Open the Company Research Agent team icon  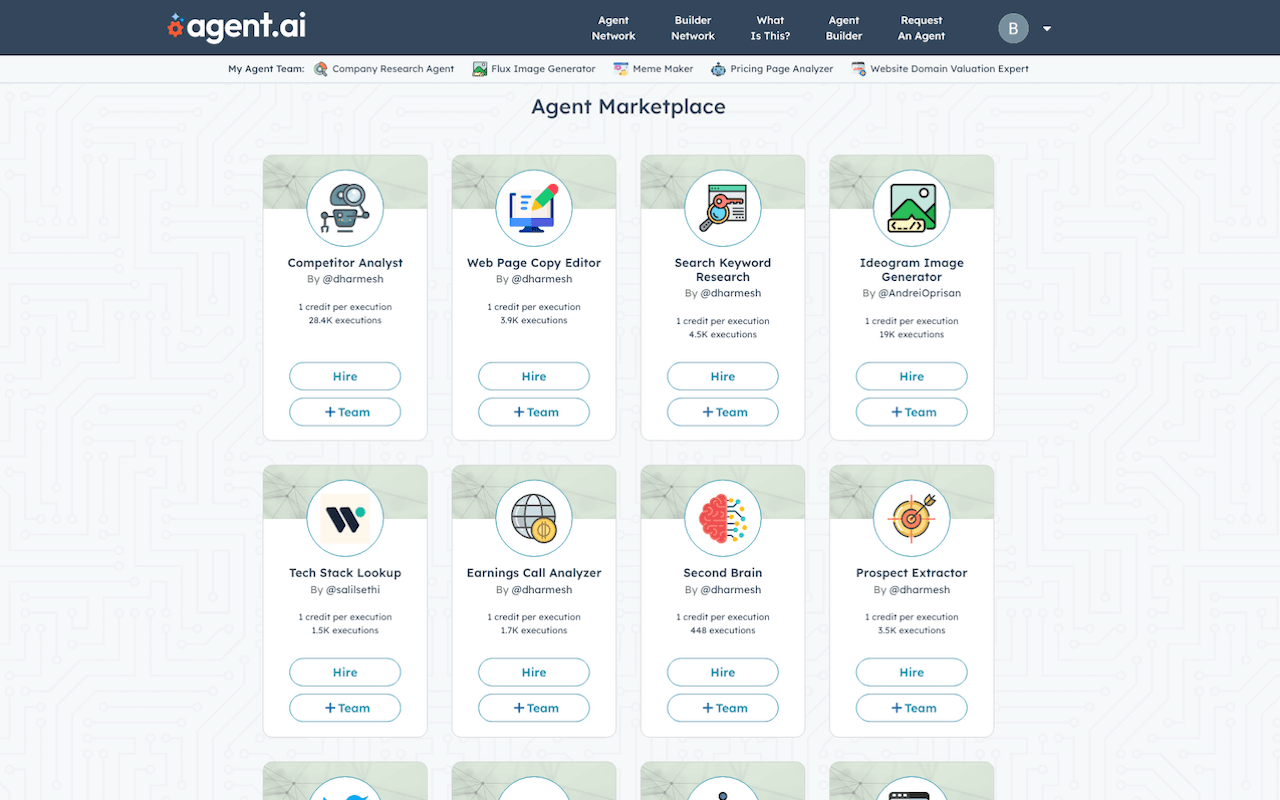coord(321,68)
